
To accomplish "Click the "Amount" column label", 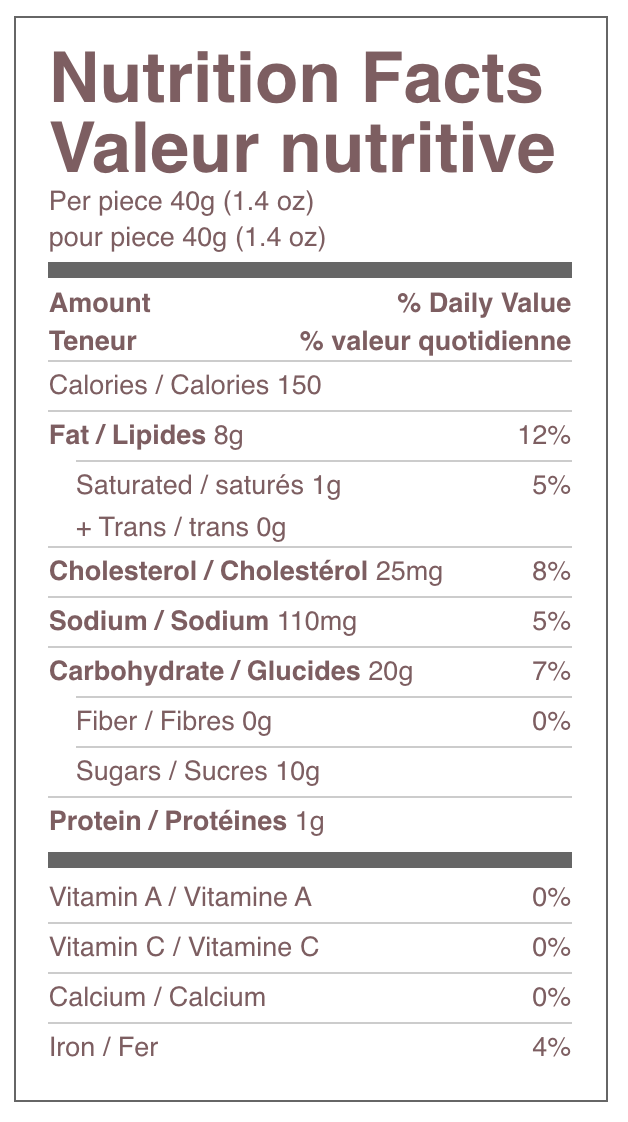I will click(100, 303).
